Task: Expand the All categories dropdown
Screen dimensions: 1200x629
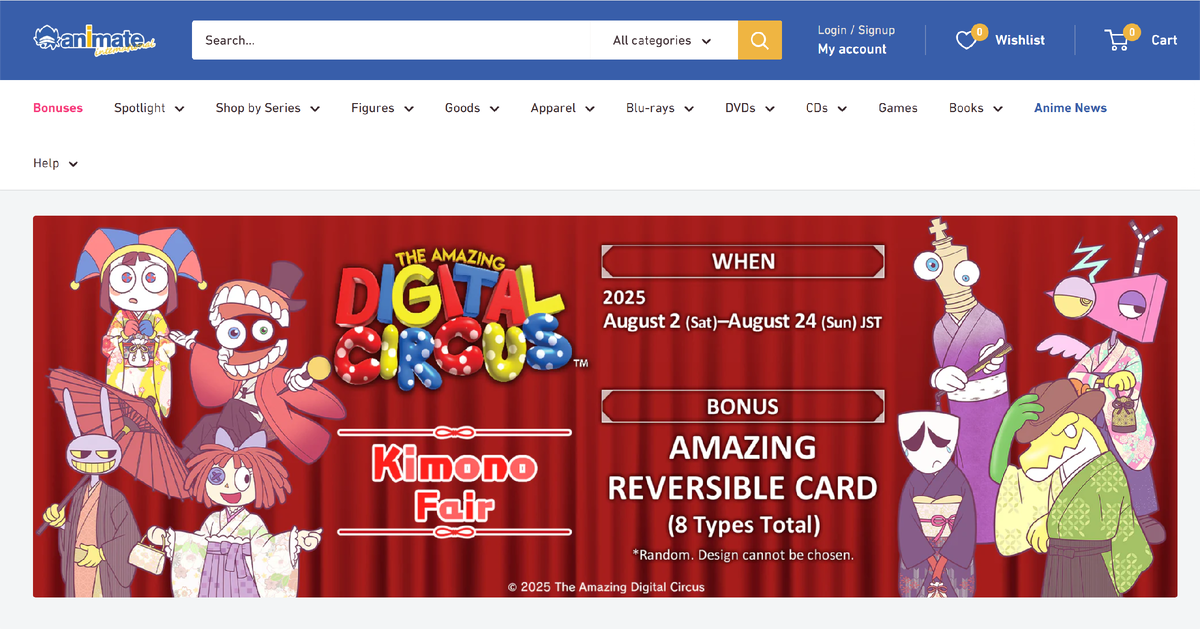Action: pyautogui.click(x=662, y=40)
